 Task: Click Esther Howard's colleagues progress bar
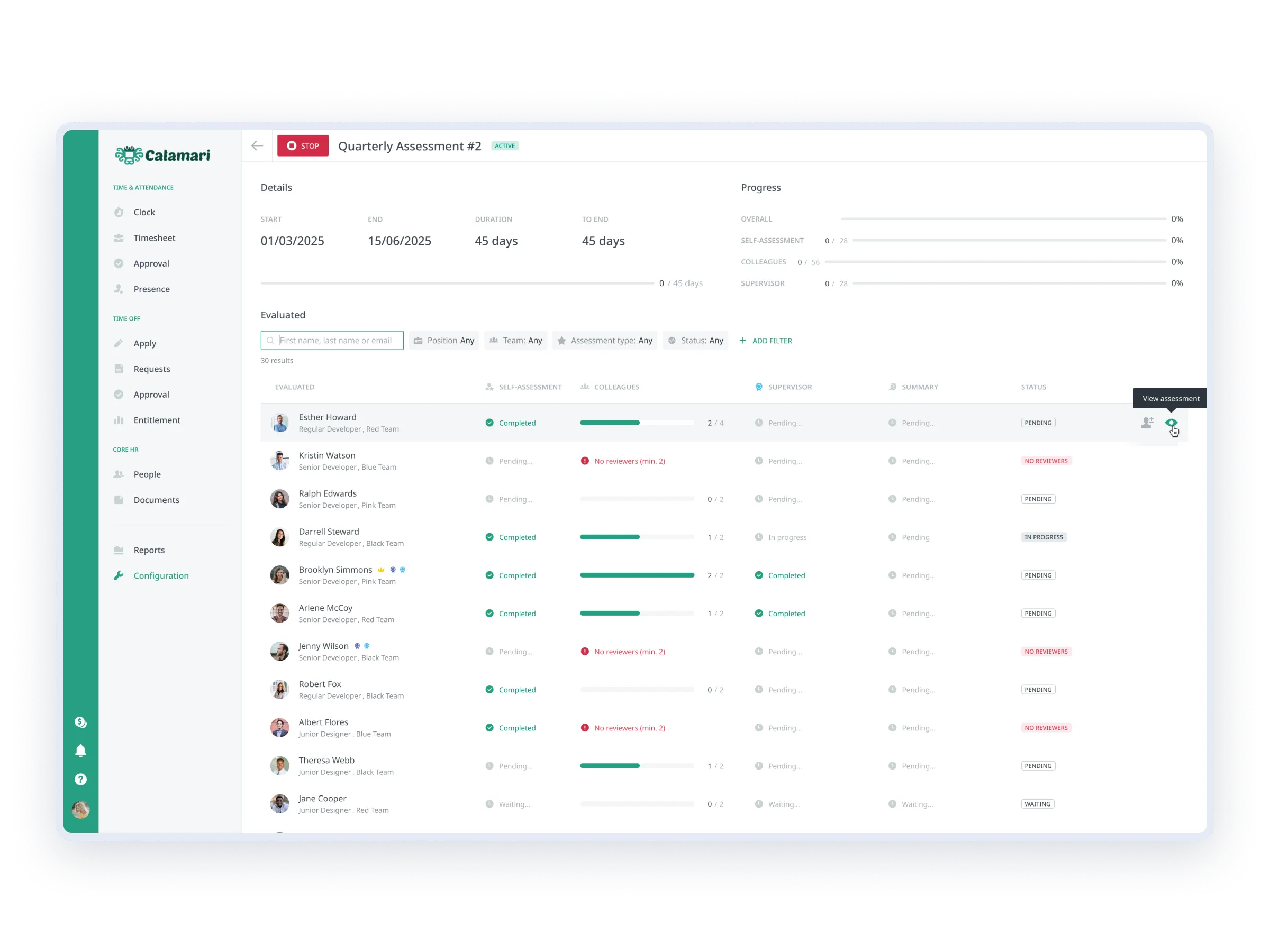click(x=637, y=423)
